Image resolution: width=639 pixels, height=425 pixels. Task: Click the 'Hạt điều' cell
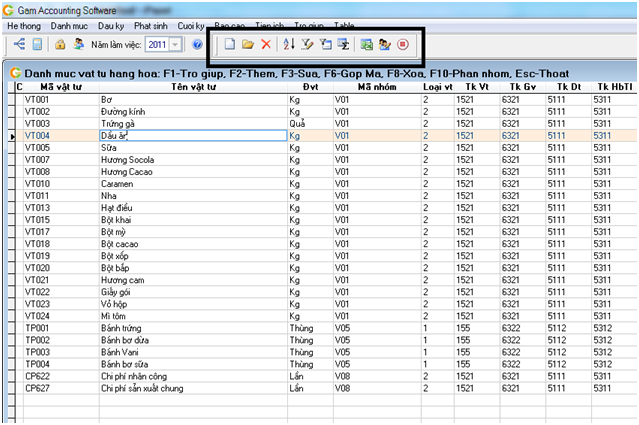[194, 208]
